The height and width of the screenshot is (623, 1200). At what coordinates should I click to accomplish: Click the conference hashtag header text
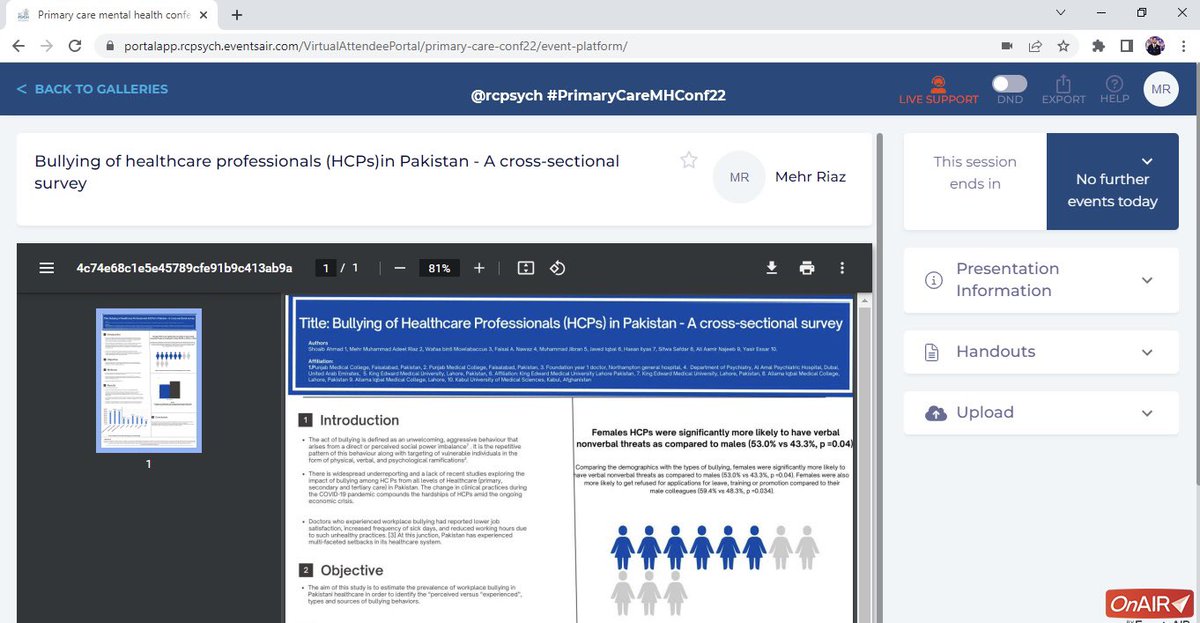(x=598, y=95)
